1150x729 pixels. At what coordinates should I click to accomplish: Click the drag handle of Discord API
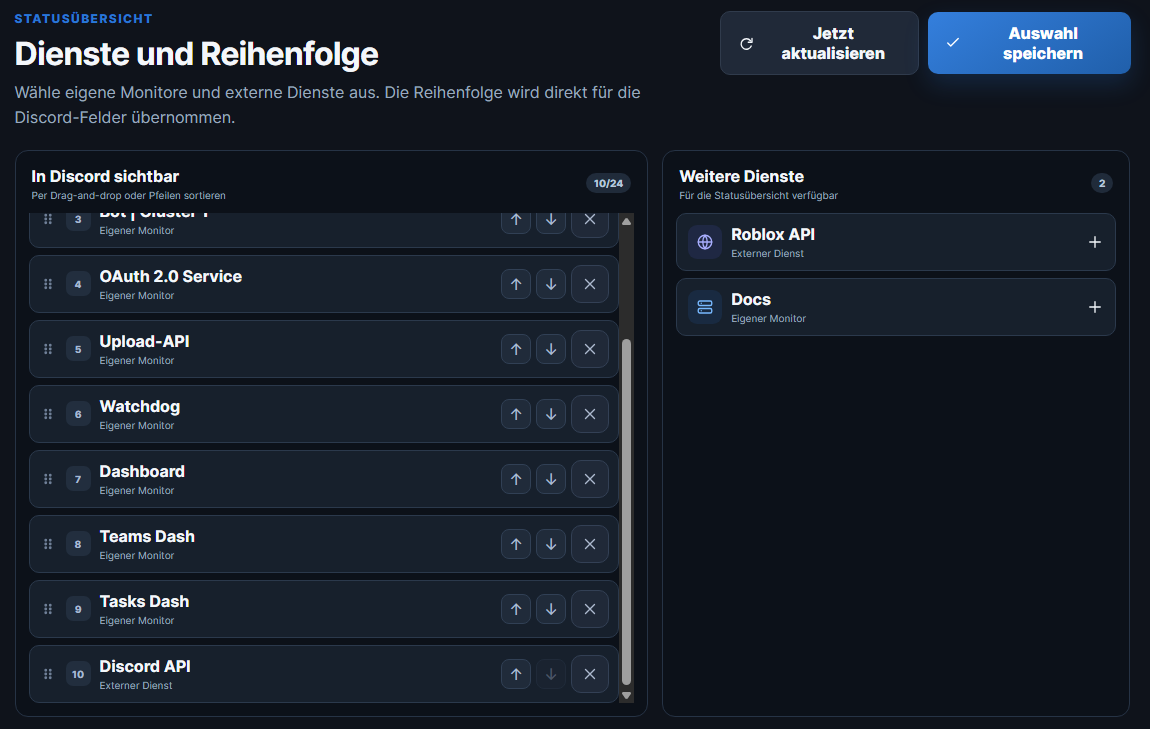click(x=48, y=674)
